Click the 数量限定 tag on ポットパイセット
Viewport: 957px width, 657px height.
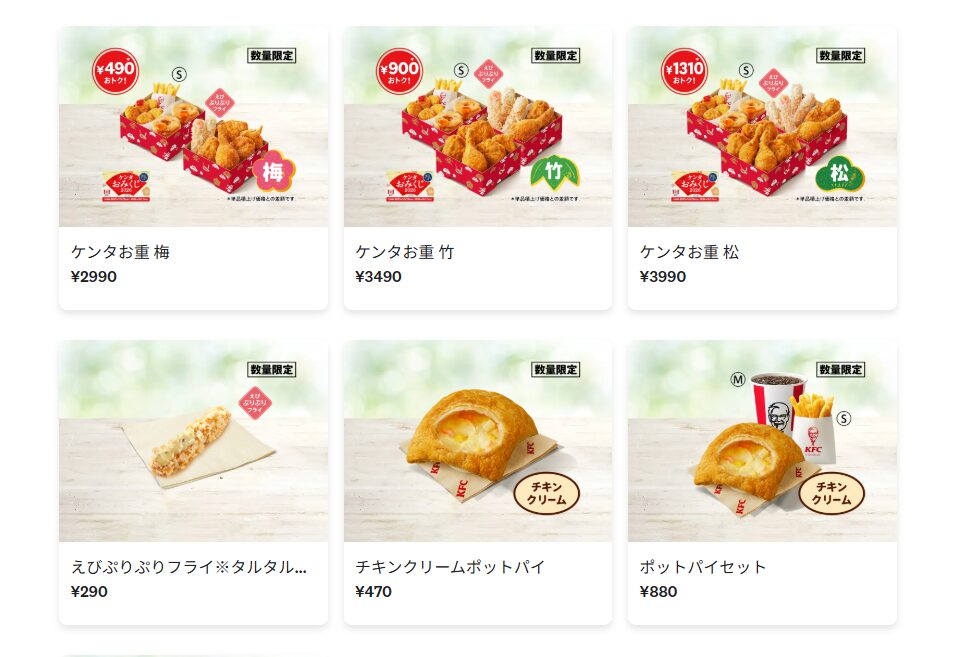840,369
